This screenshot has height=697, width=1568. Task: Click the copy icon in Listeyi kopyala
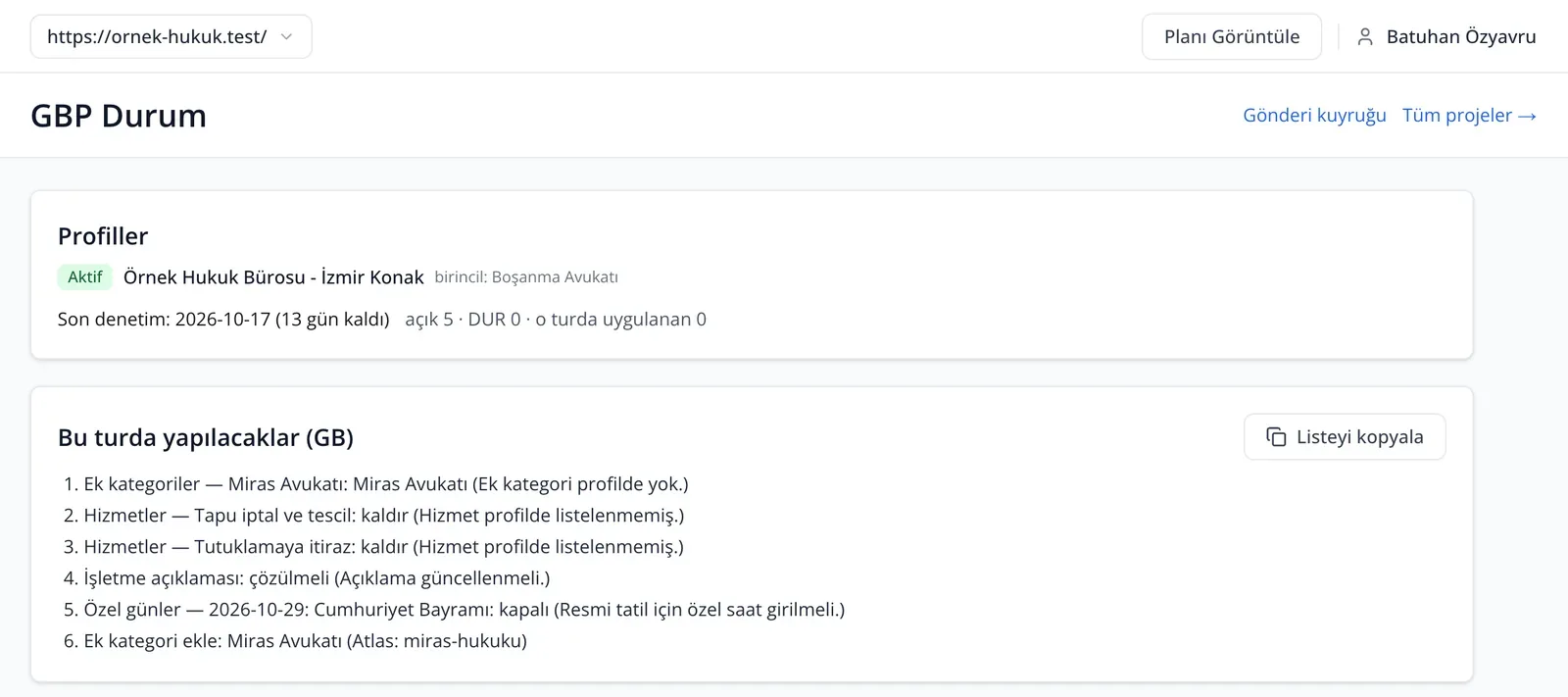(1276, 436)
